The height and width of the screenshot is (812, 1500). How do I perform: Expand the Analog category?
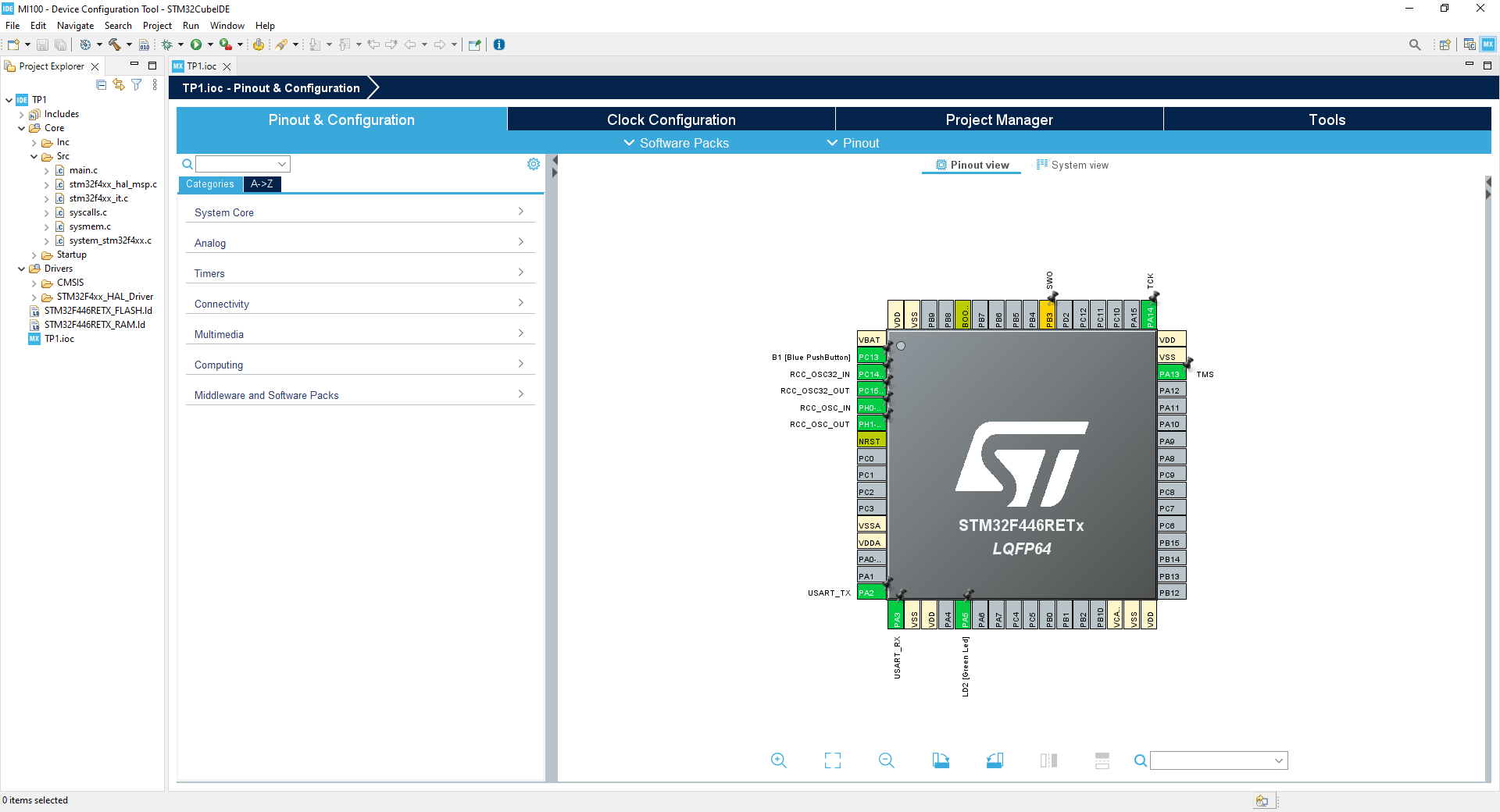click(x=360, y=243)
